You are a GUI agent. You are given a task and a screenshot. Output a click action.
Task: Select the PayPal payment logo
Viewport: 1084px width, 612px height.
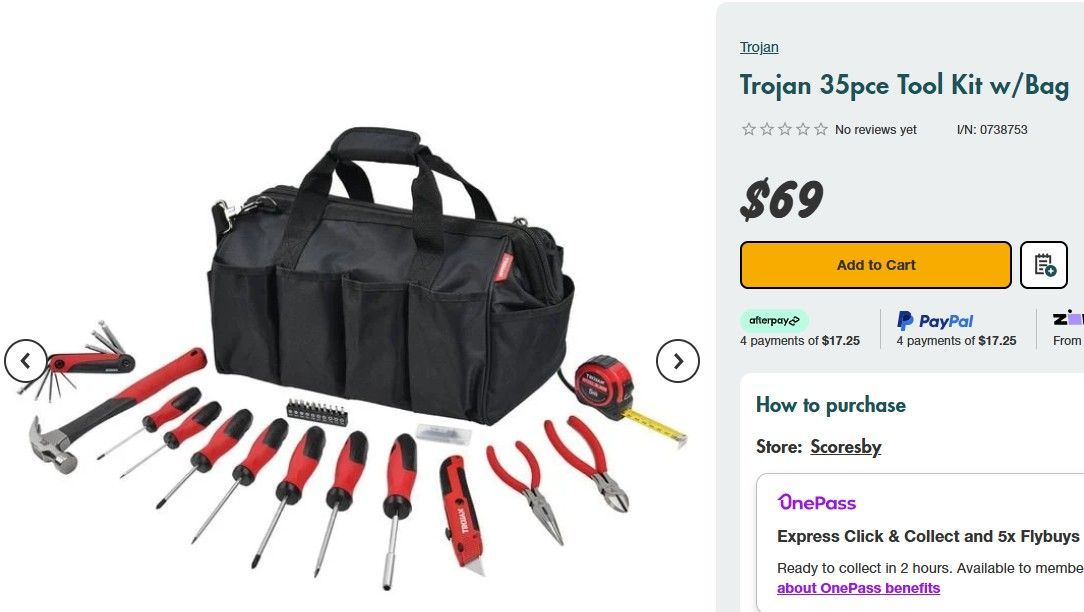pyautogui.click(x=935, y=321)
